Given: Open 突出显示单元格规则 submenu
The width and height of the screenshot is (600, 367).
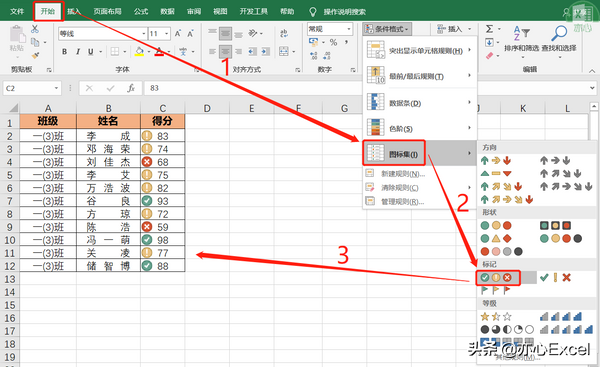Looking at the screenshot, I should (420, 51).
